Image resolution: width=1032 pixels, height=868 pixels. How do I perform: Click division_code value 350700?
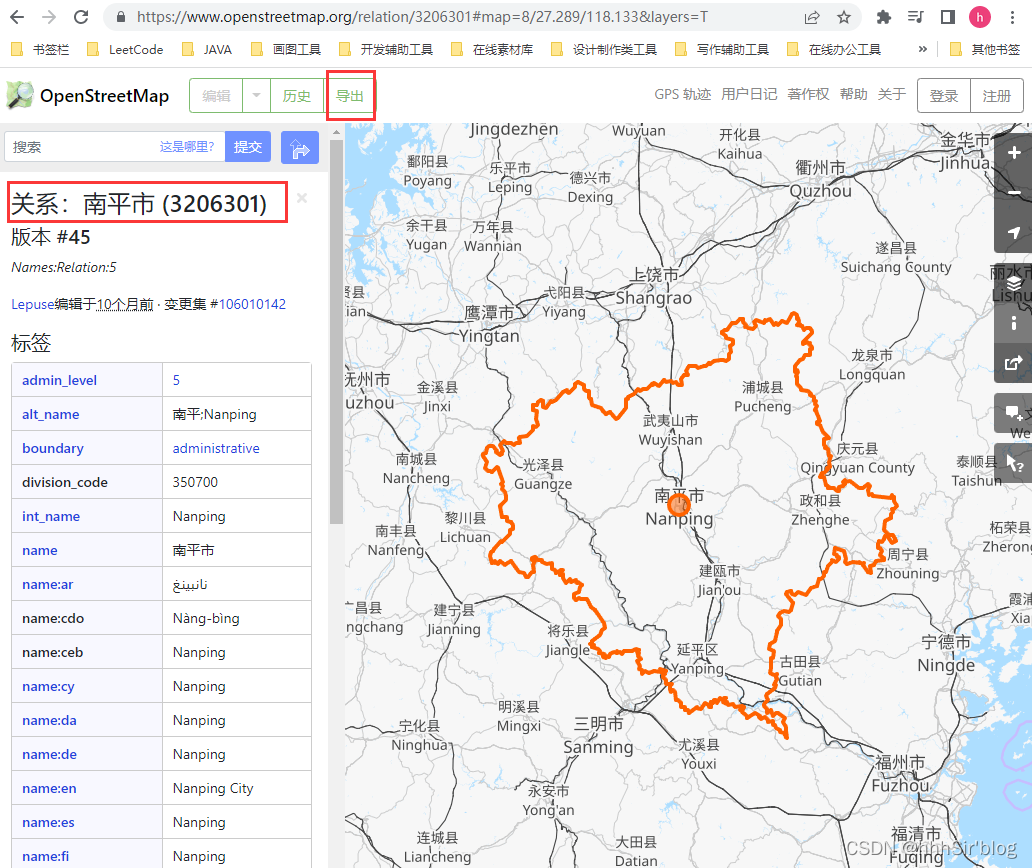[195, 482]
